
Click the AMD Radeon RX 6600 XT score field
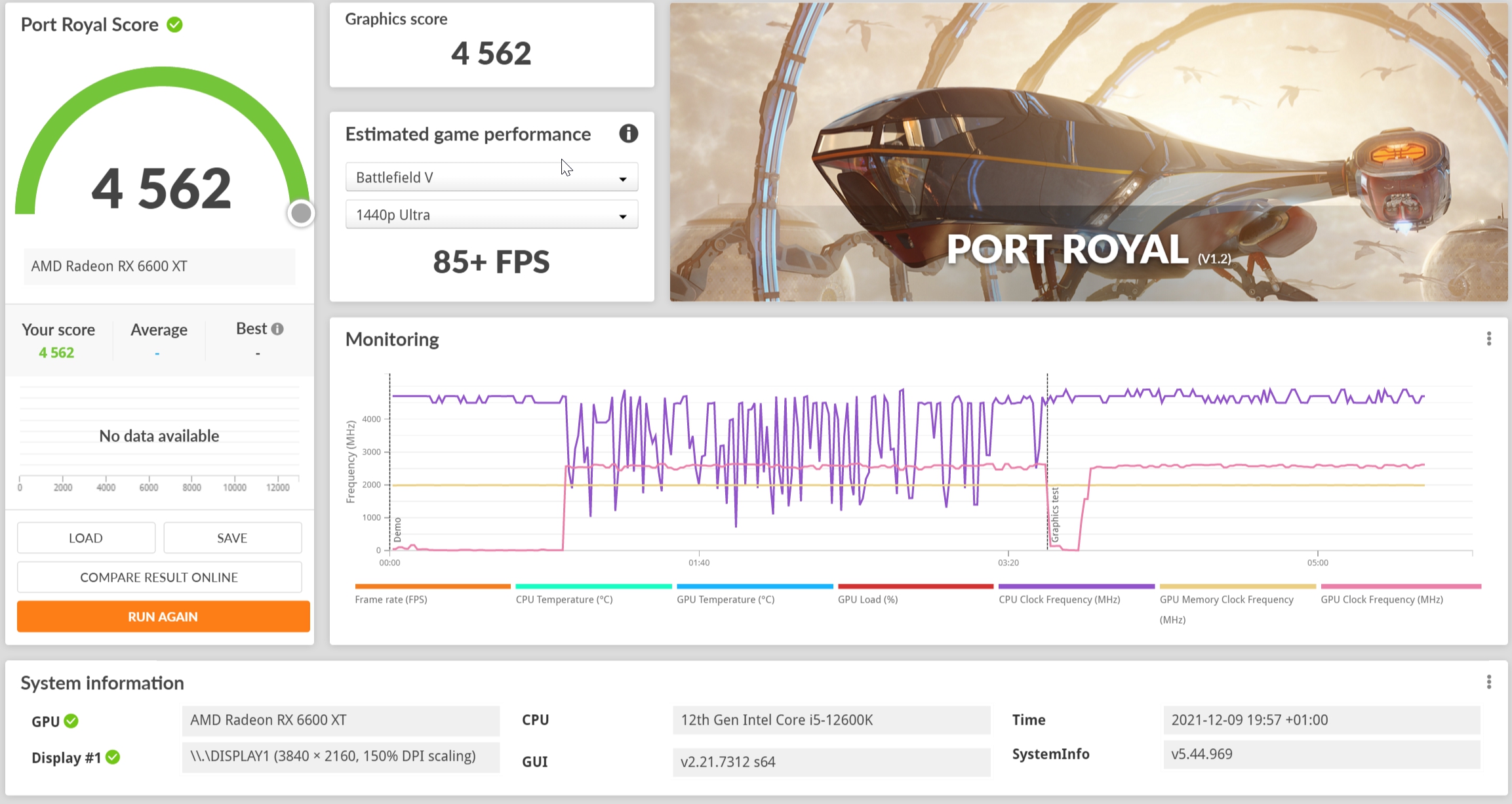[x=159, y=266]
